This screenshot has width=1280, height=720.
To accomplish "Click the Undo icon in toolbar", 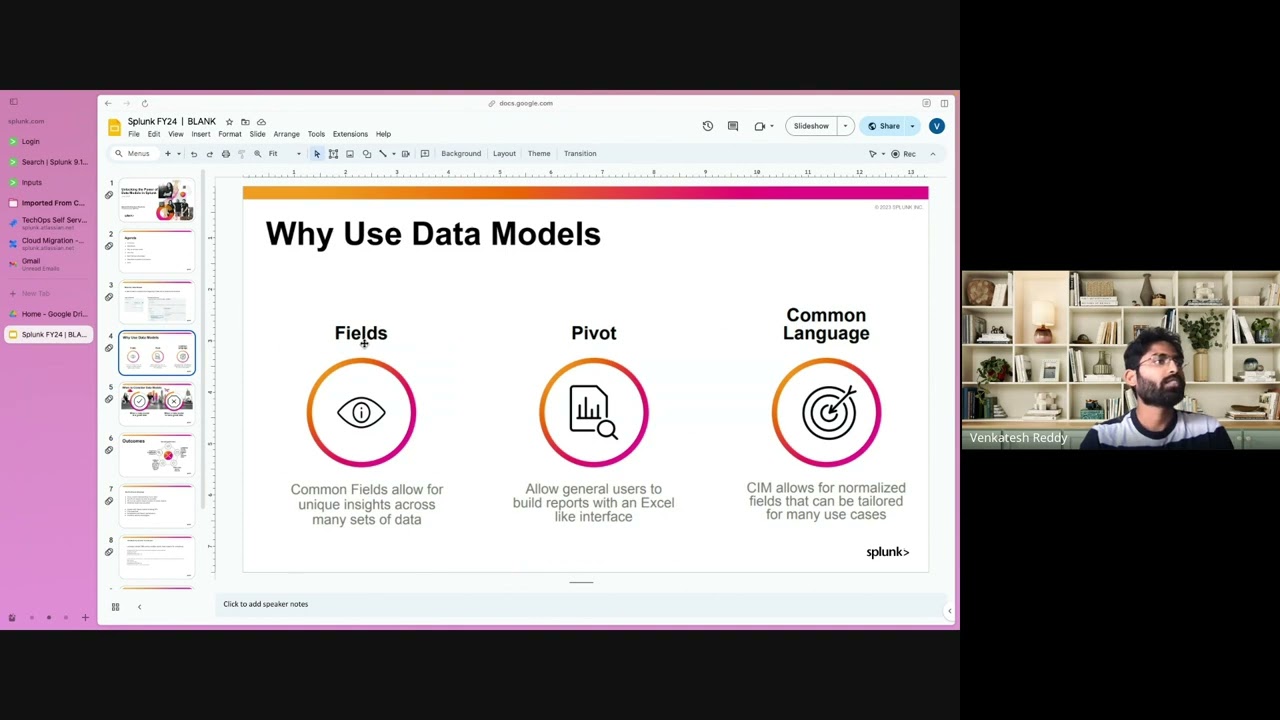I will [x=194, y=154].
